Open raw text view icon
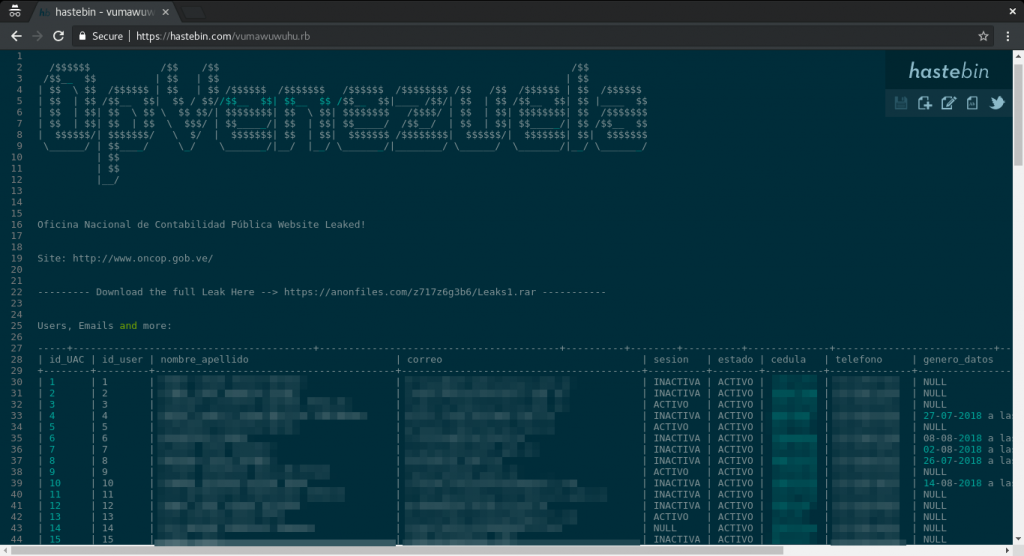1024x556 pixels. click(x=972, y=103)
